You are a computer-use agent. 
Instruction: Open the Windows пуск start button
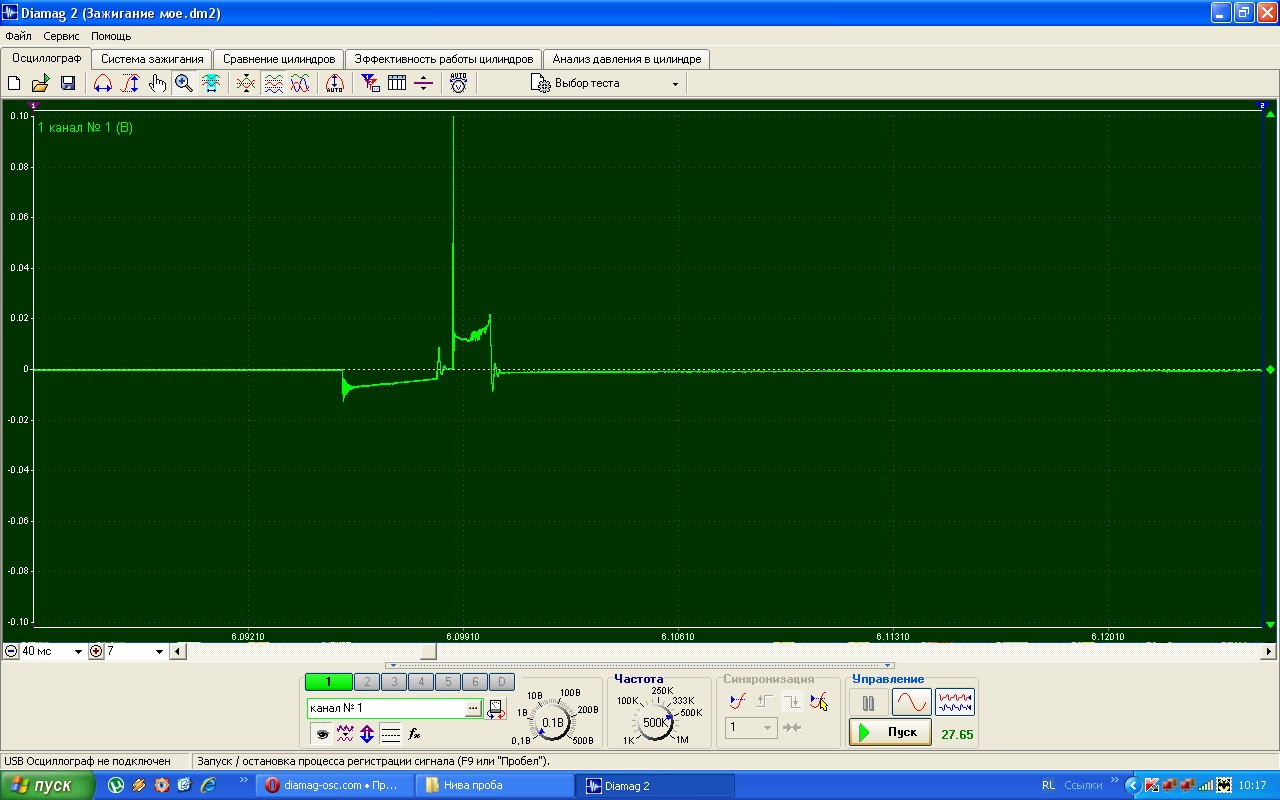tap(47, 785)
